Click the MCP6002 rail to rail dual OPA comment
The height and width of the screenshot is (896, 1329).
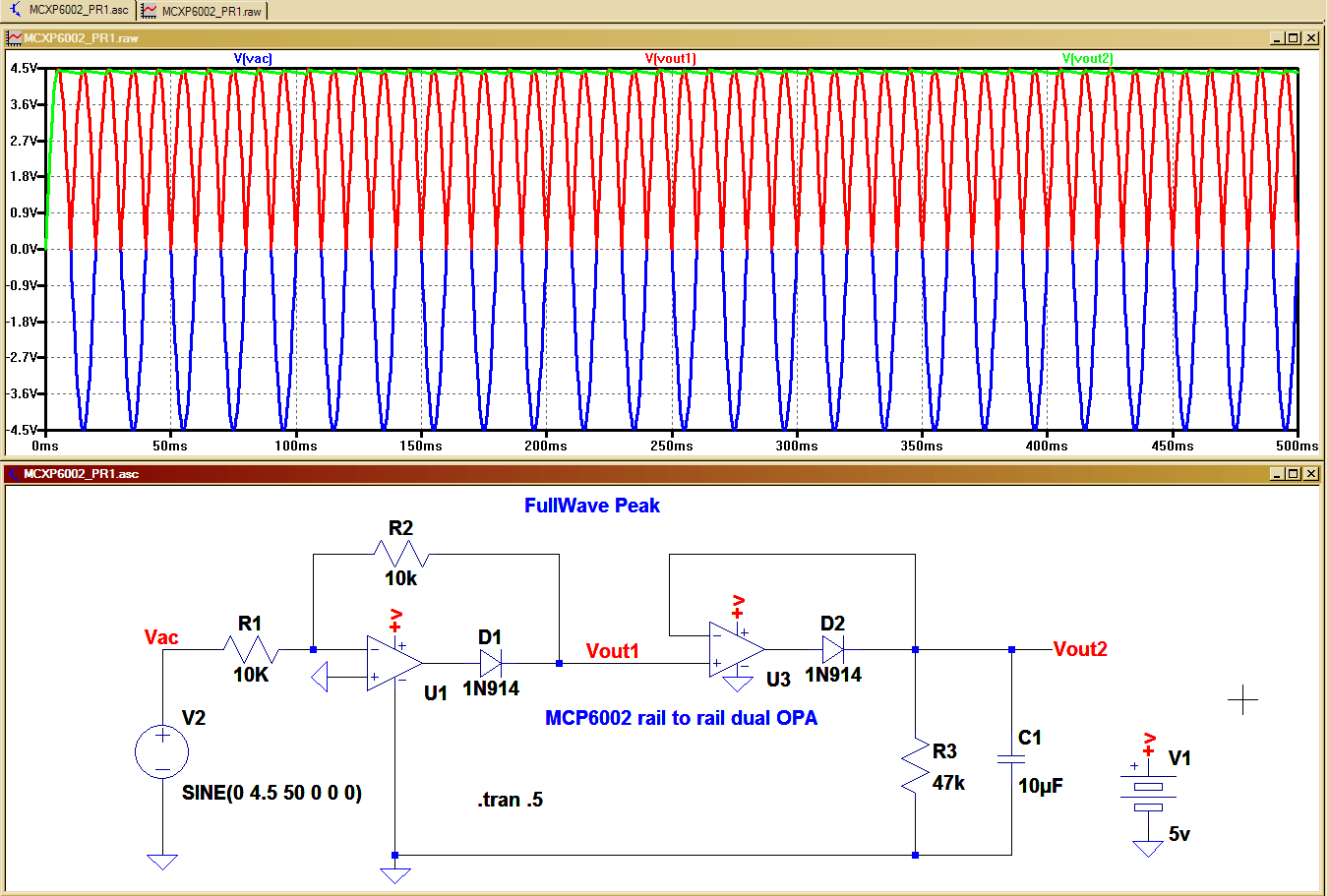coord(681,718)
